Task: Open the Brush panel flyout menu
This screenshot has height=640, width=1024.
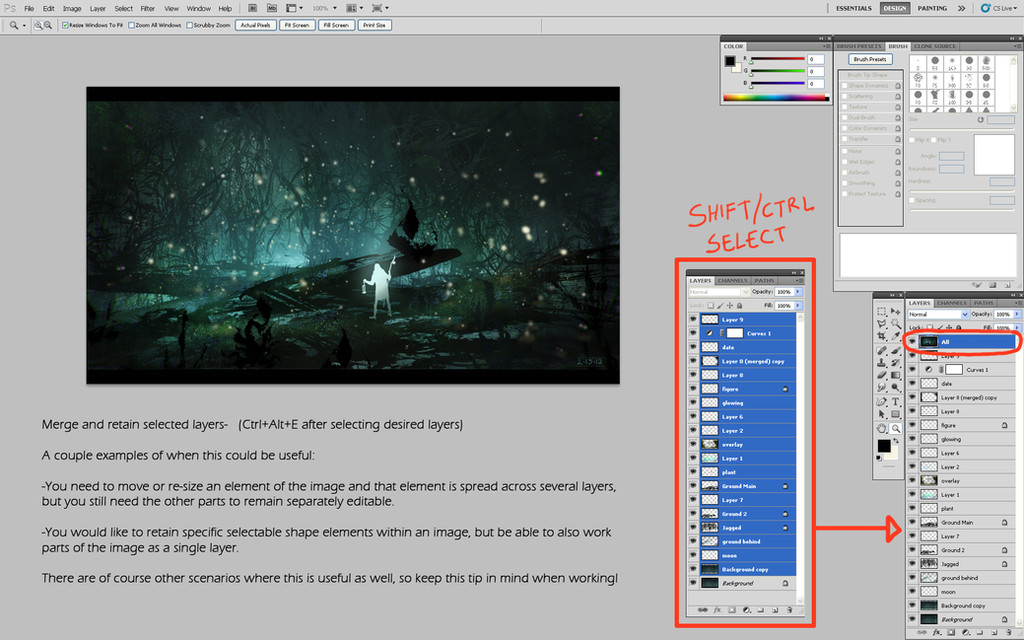Action: [x=1017, y=46]
